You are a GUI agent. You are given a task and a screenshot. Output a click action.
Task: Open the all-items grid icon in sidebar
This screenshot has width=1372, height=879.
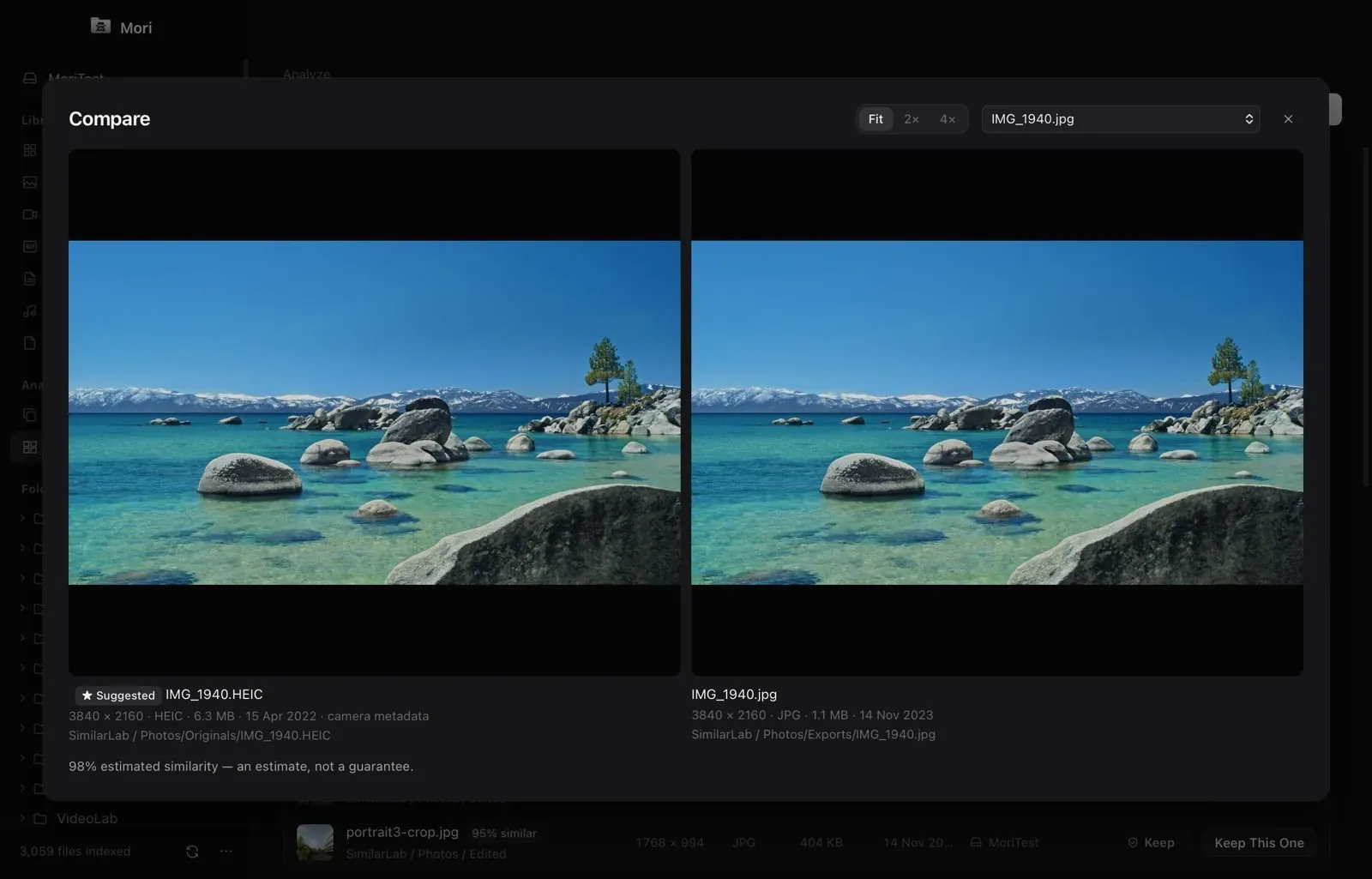coord(30,150)
